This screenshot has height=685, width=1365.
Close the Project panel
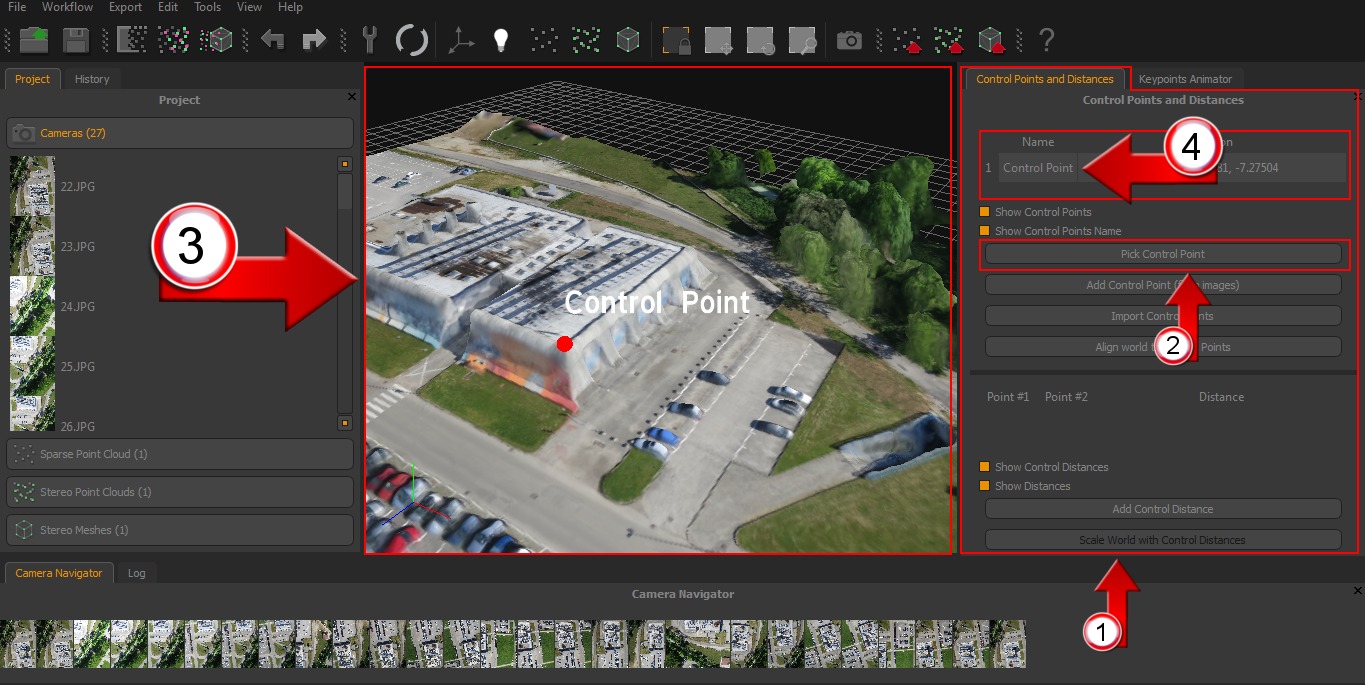click(x=351, y=96)
